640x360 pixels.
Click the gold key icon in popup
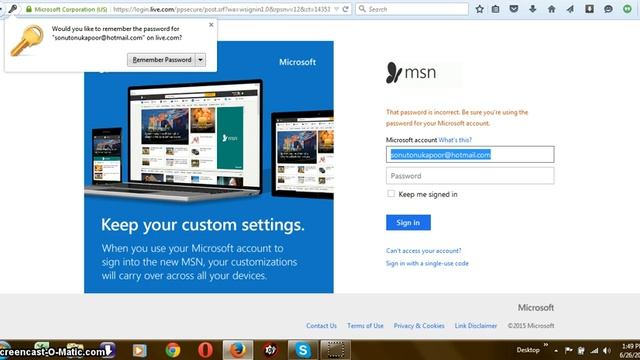pyautogui.click(x=27, y=40)
